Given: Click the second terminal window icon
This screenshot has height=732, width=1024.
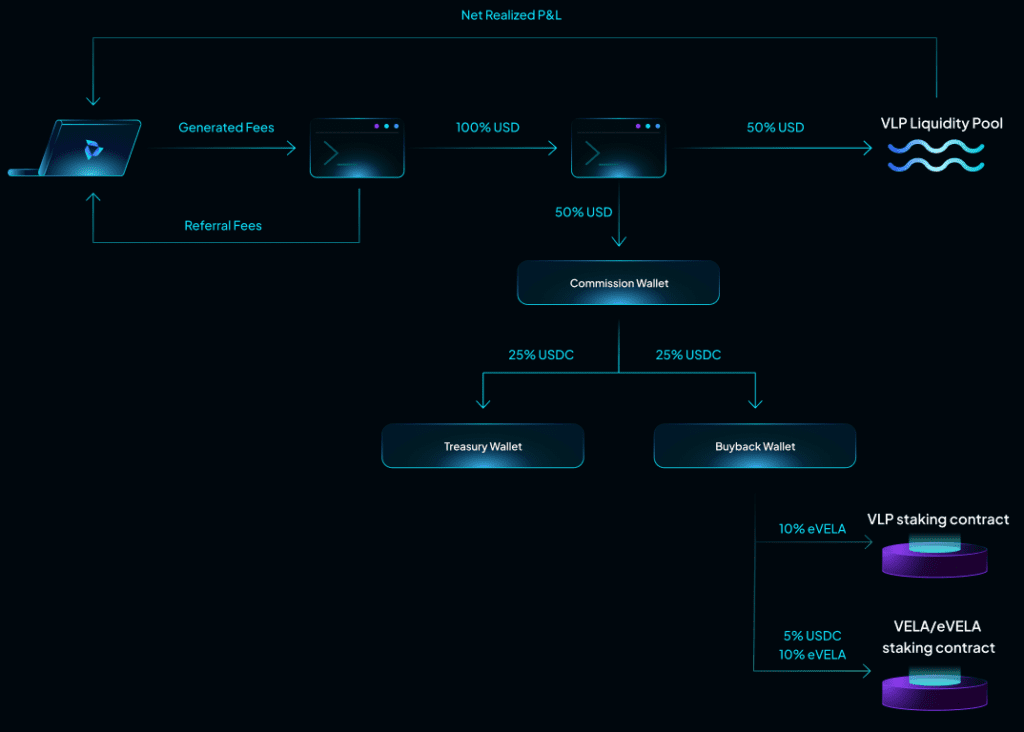Looking at the screenshot, I should 618,150.
